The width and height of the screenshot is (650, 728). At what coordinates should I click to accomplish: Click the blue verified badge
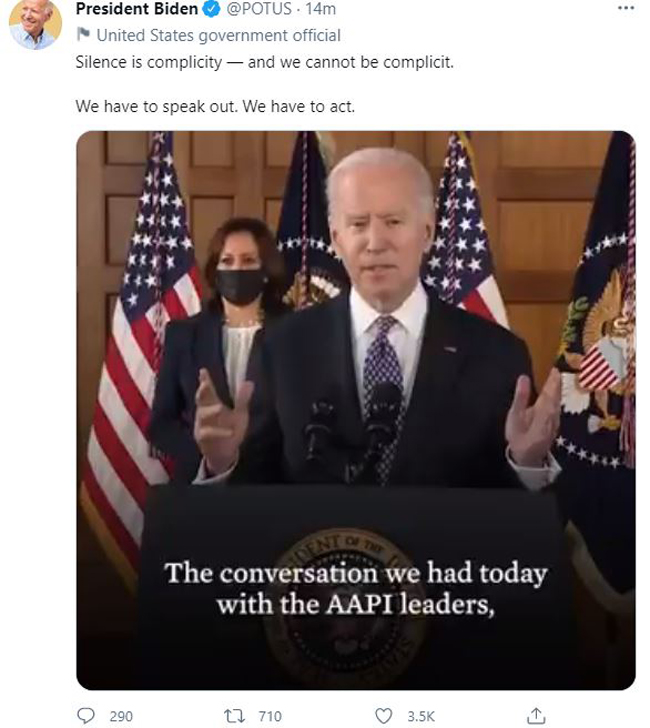click(x=212, y=8)
